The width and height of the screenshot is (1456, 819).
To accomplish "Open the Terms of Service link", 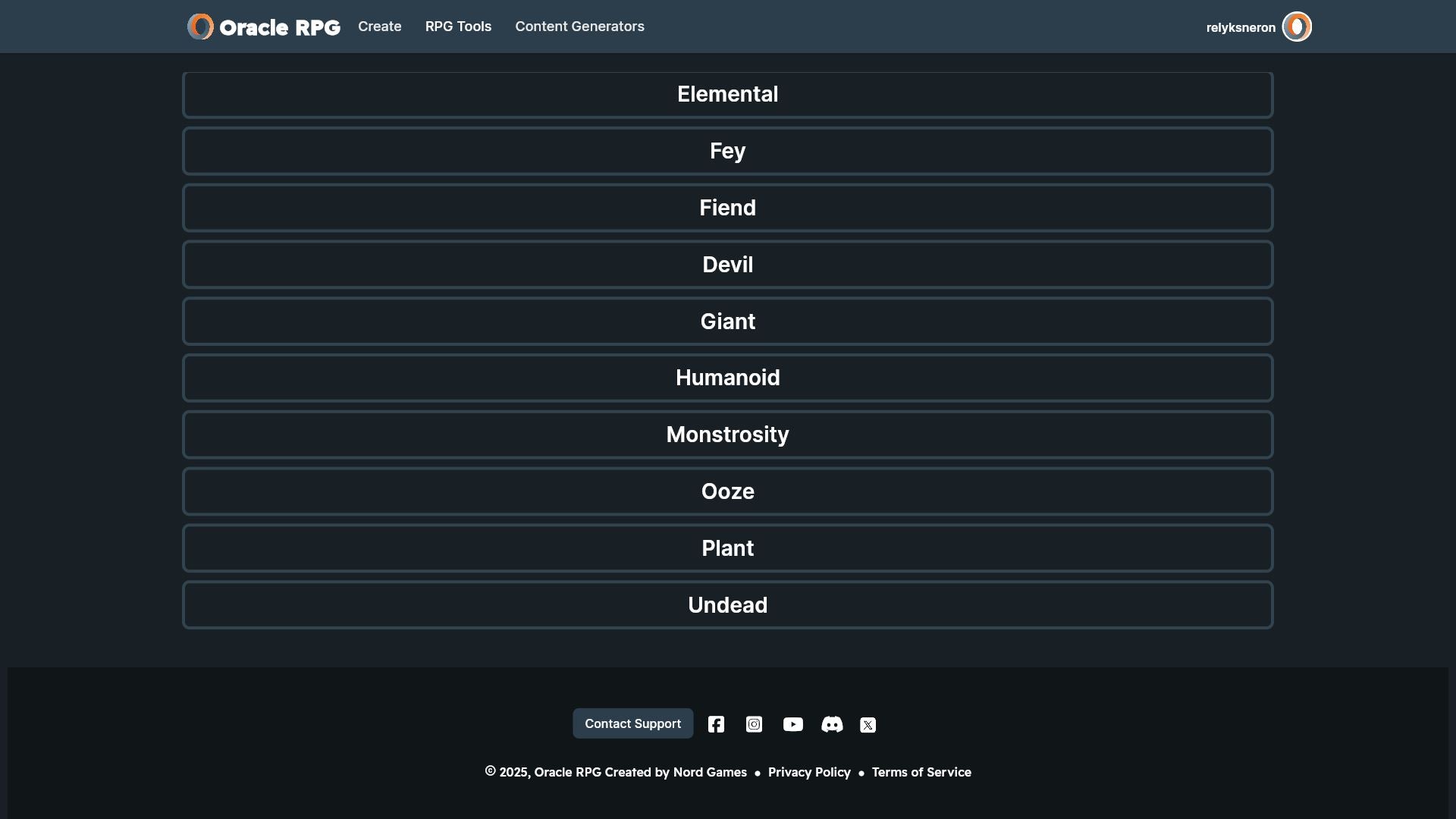I will pyautogui.click(x=921, y=772).
